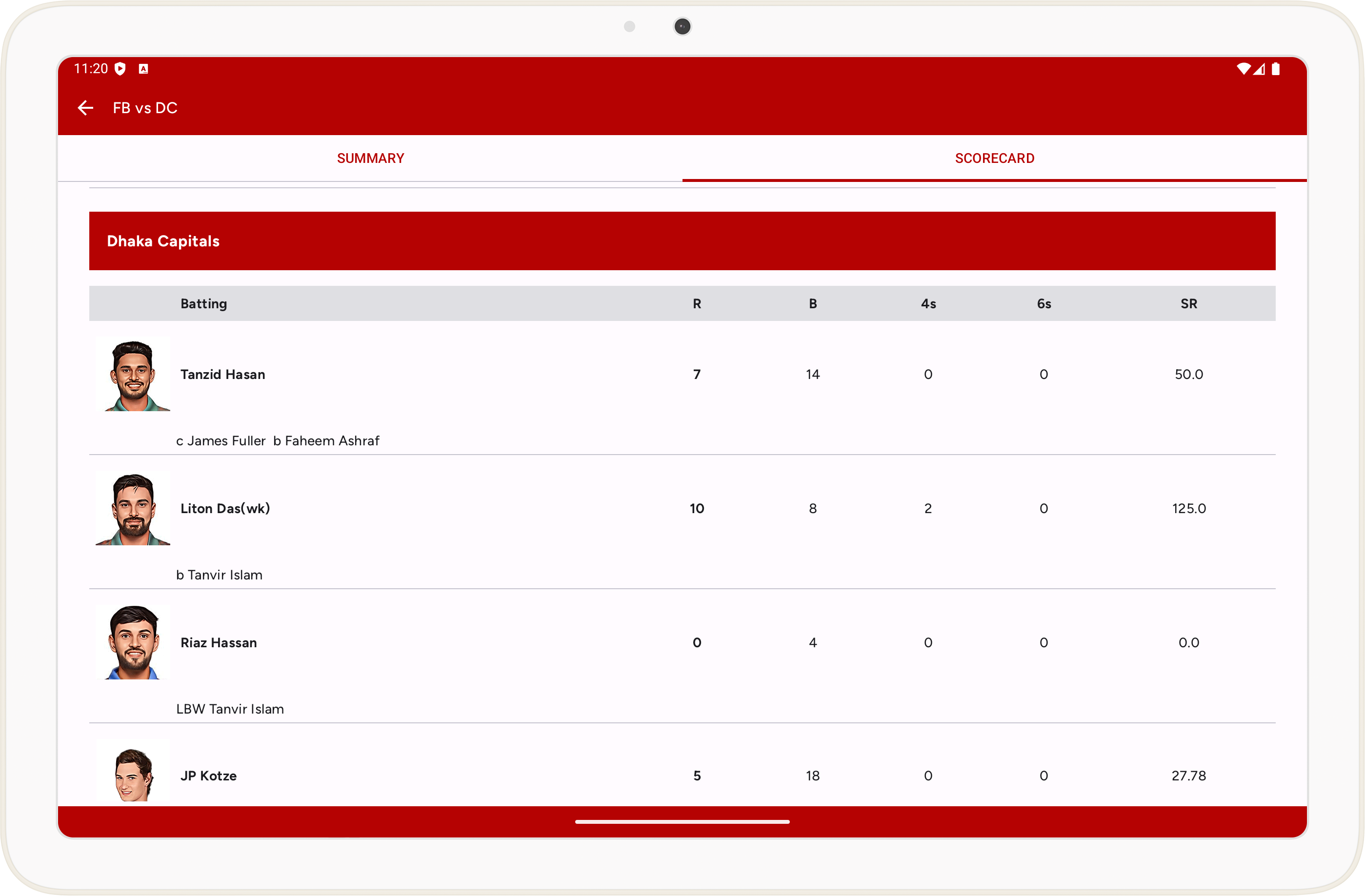Tap Riaz Hassan's strike rate 0.0
Image resolution: width=1365 pixels, height=896 pixels.
coord(1188,643)
